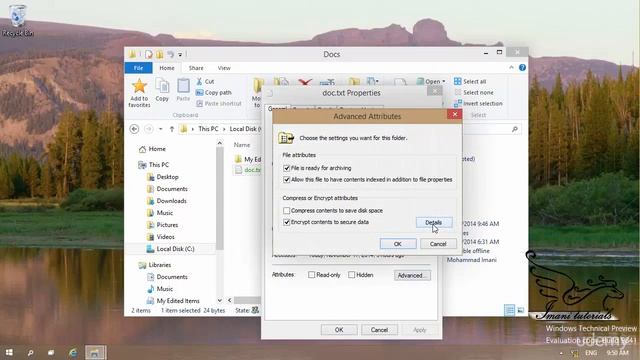640x360 pixels.
Task: Click the Properties icon in quick access toolbar
Action: point(149,54)
